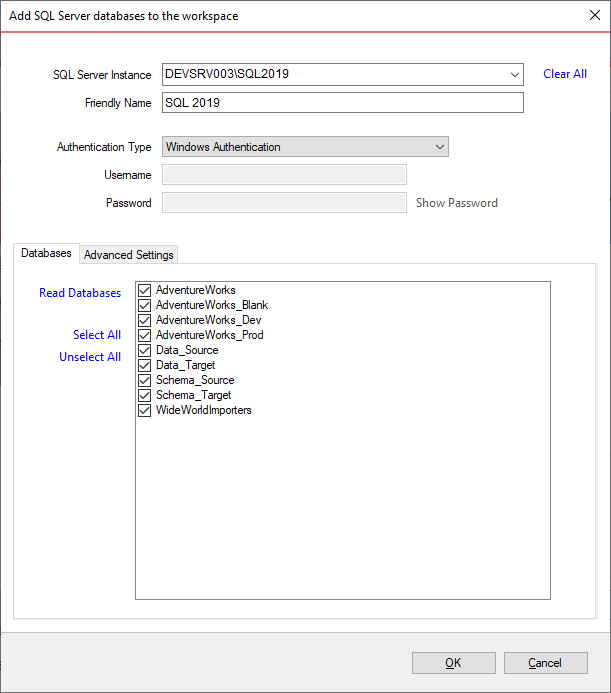Click the Clear All link

coord(565,74)
